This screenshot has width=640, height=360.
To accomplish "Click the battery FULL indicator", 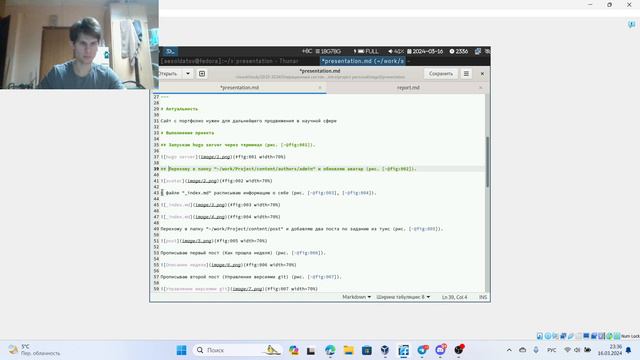I will coord(366,51).
